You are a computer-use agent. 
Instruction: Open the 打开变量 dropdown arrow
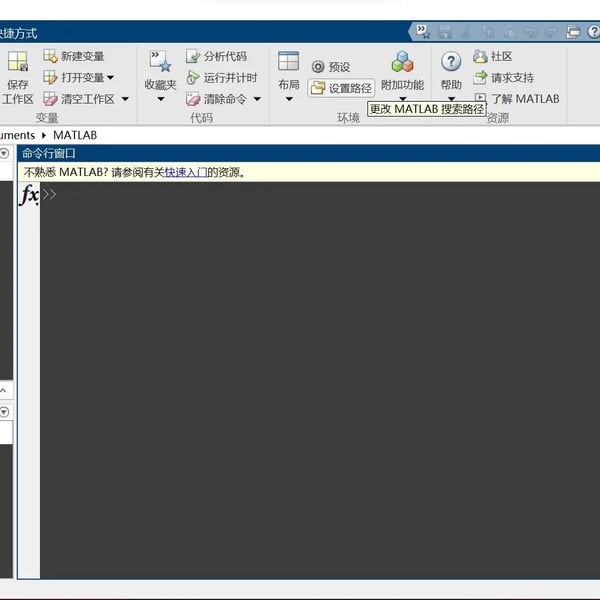click(x=111, y=78)
